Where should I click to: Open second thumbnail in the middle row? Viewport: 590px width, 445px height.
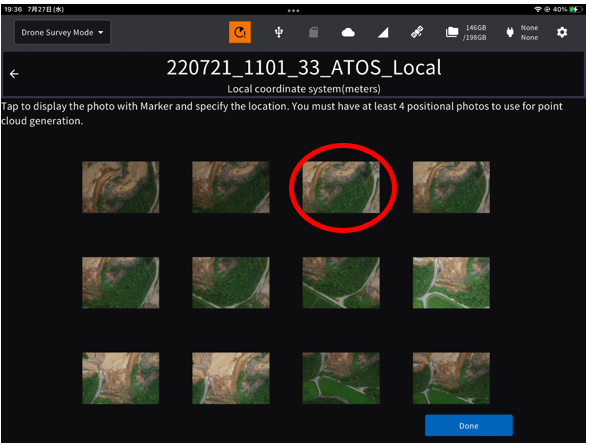[x=231, y=283]
